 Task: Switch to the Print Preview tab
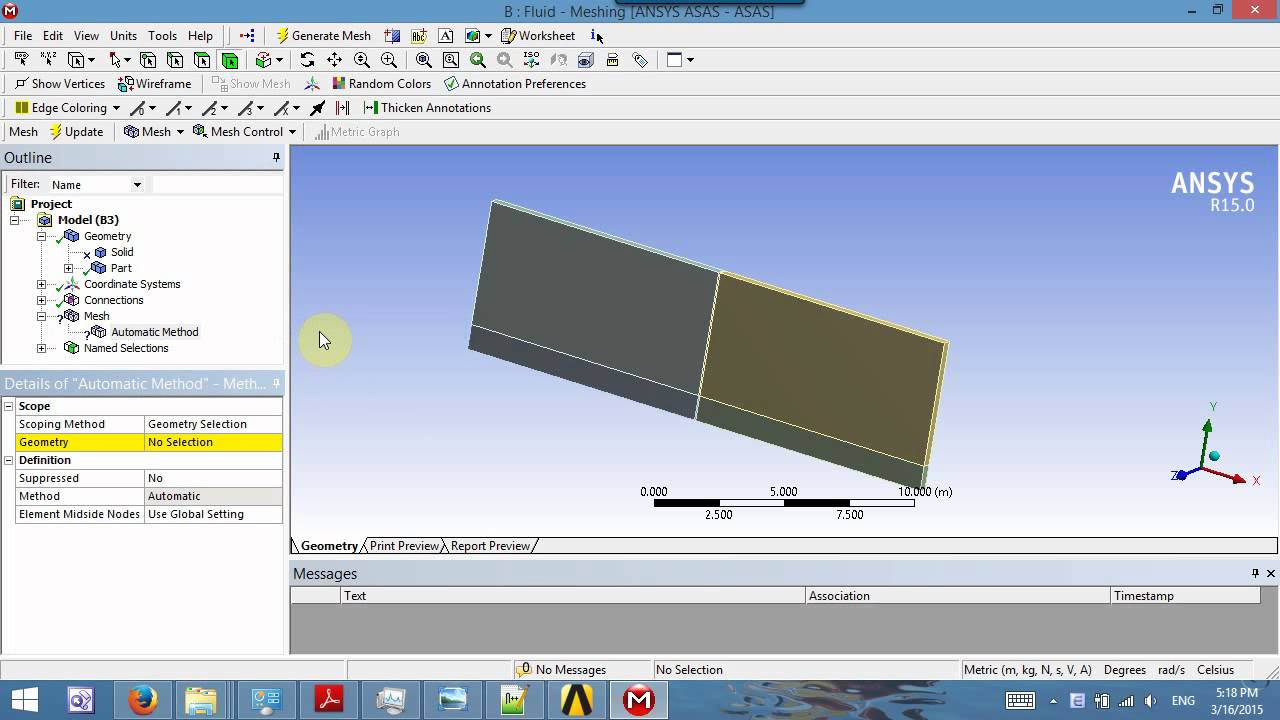coord(404,546)
